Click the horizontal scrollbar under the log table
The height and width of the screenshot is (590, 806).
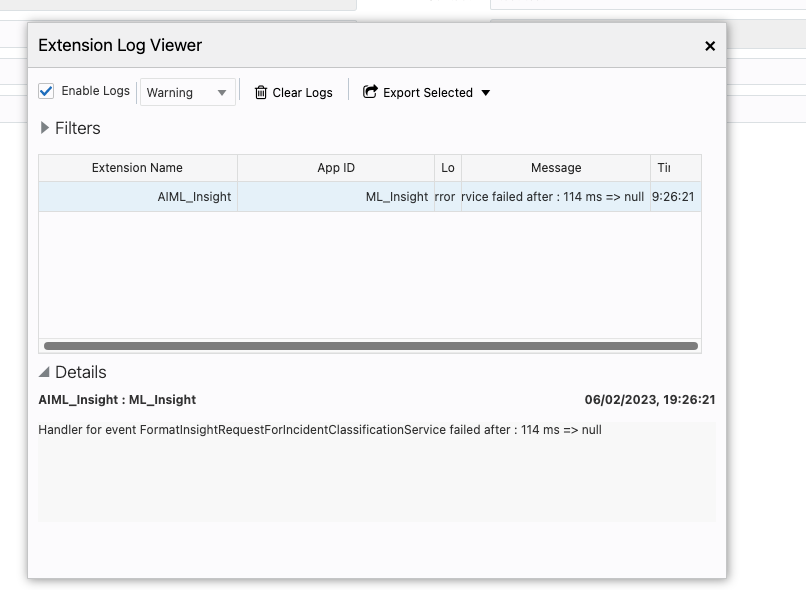(x=370, y=346)
